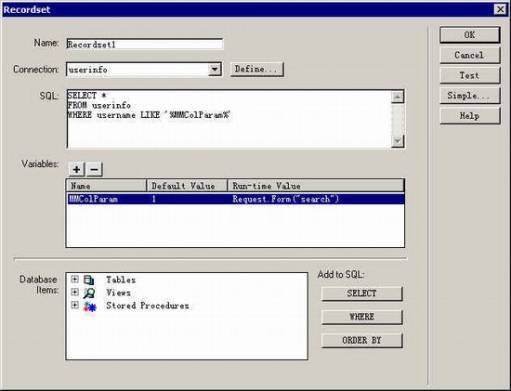Click the Cancel button
Viewport: 511px width, 391px height.
[x=470, y=55]
